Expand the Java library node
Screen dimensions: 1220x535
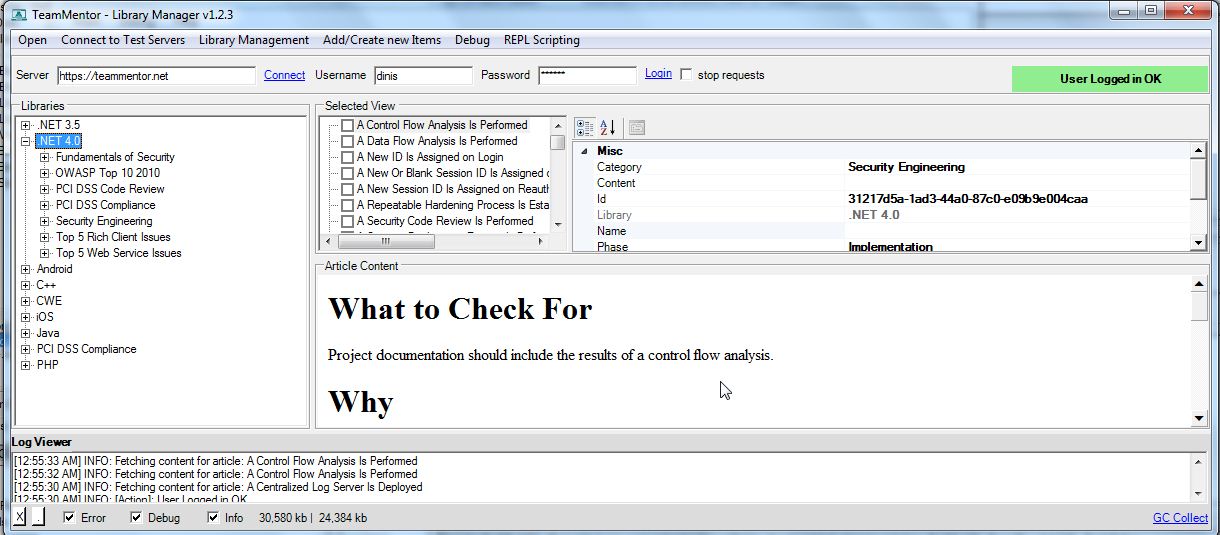(26, 333)
